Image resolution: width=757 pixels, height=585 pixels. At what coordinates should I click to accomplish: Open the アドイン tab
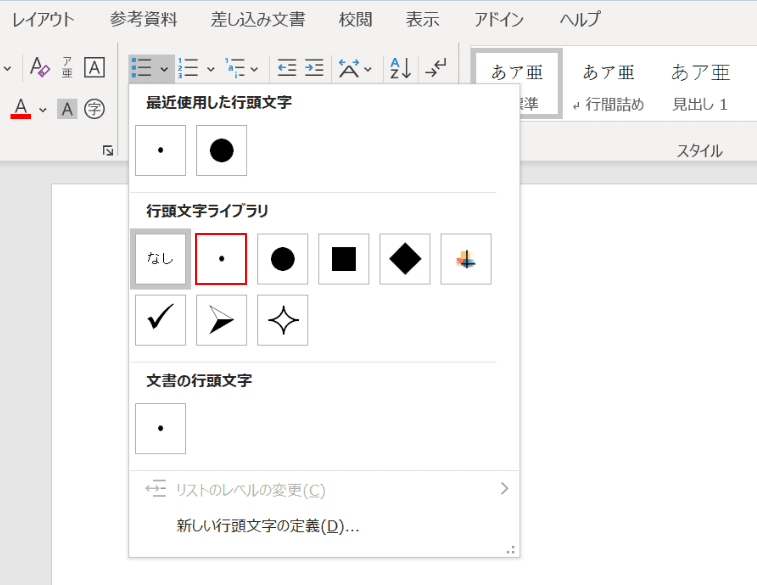499,20
